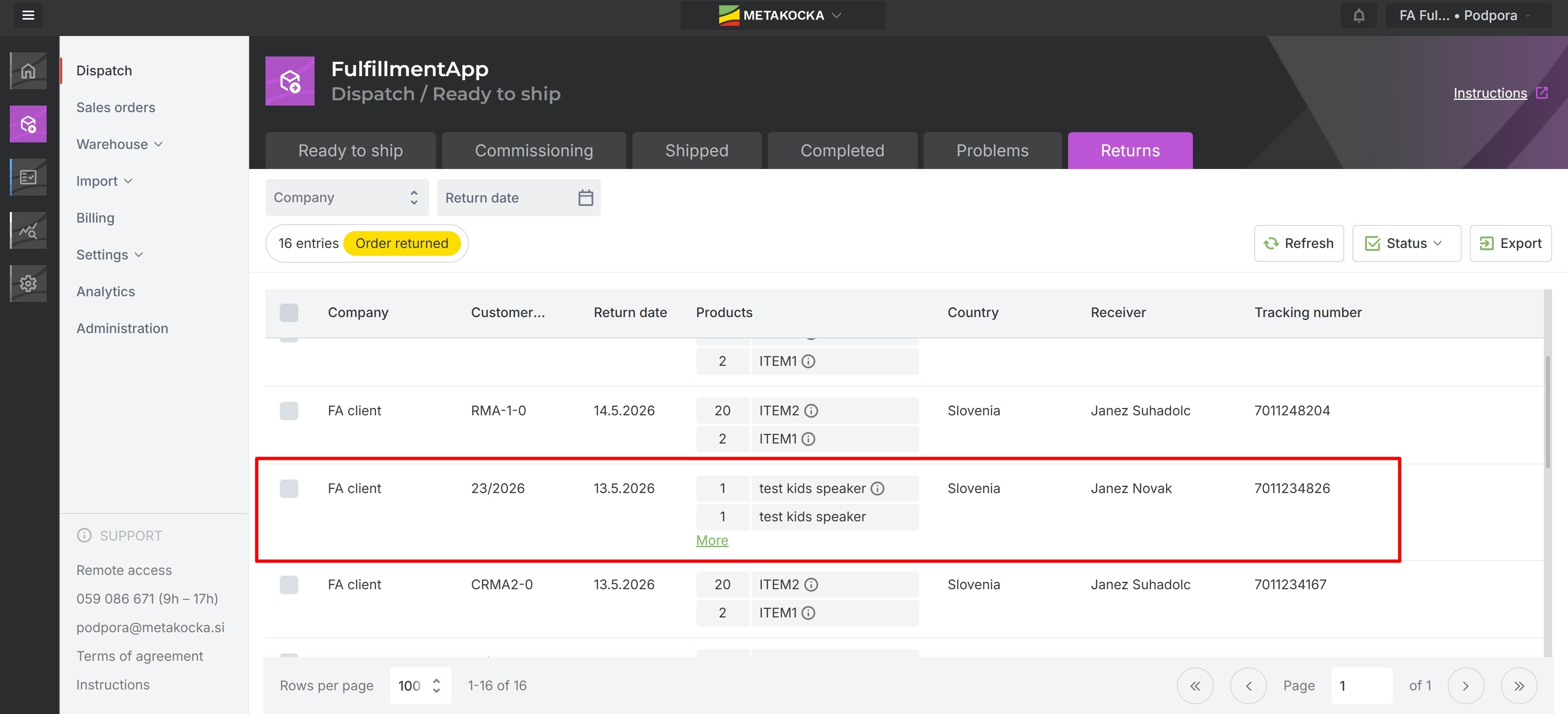The width and height of the screenshot is (1568, 714).
Task: Open the purple fulfillment package sidebar icon
Action: [28, 124]
